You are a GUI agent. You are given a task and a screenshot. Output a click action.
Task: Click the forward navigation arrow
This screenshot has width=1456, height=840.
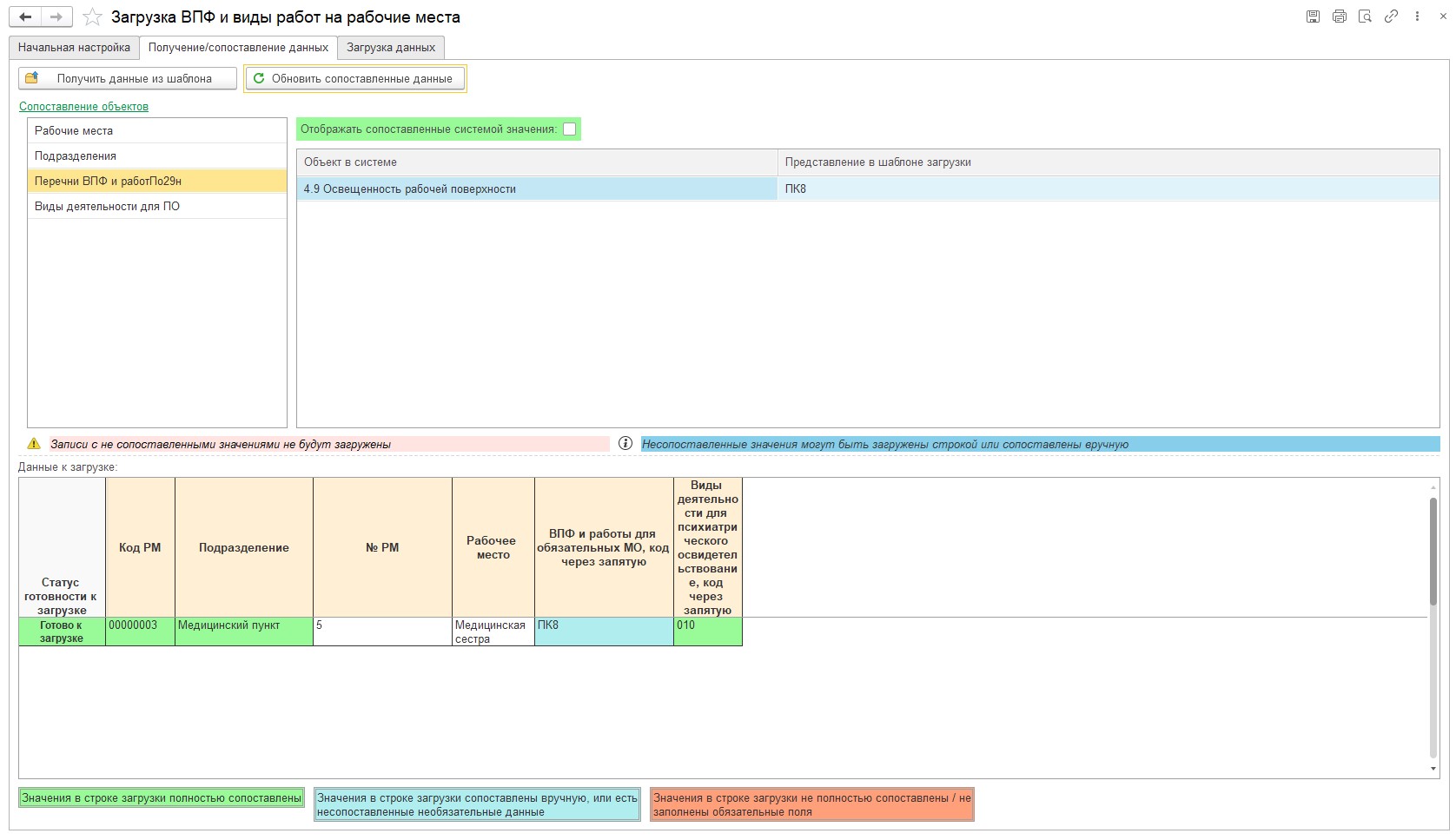(x=56, y=17)
